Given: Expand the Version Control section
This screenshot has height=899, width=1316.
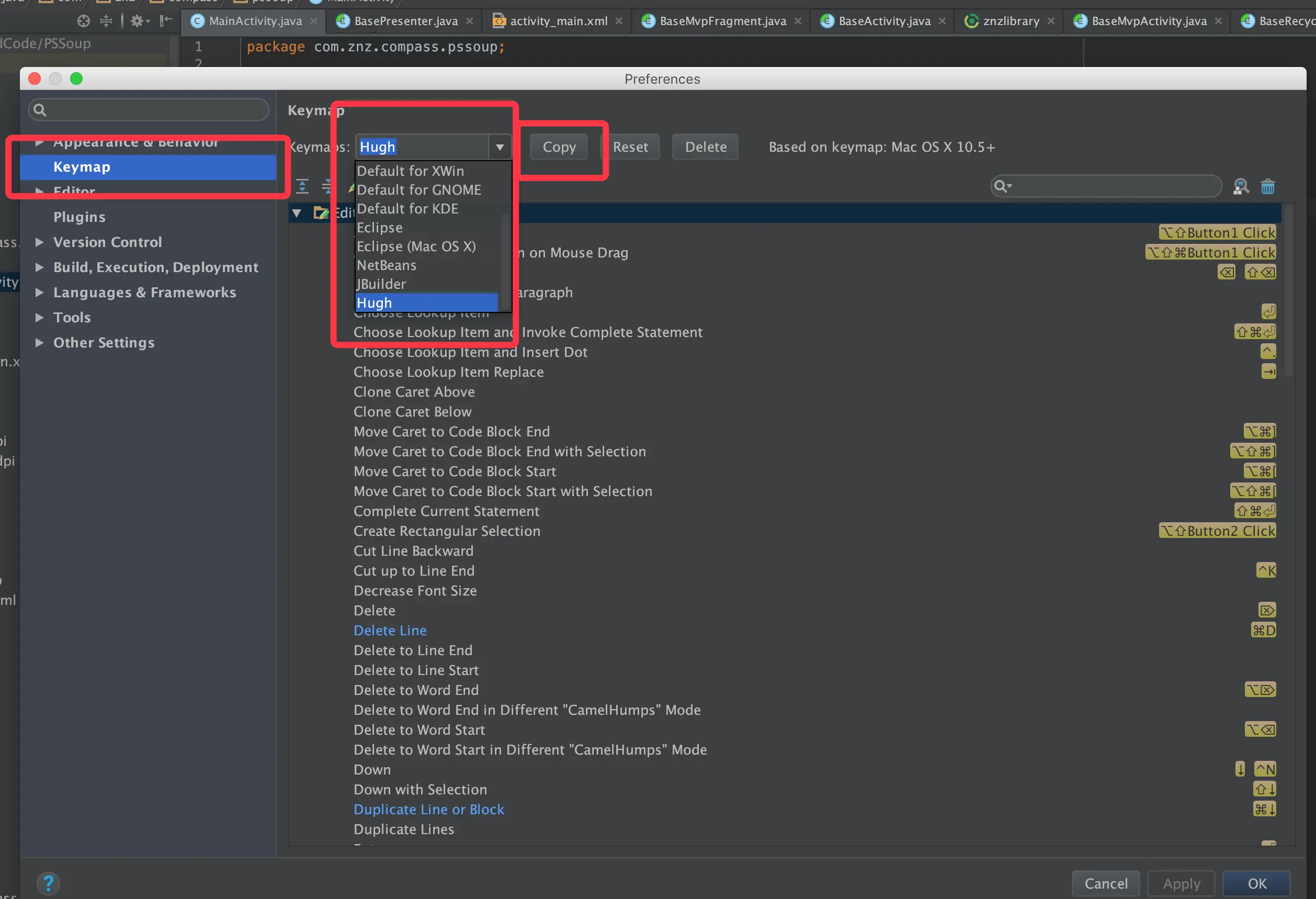Looking at the screenshot, I should [39, 242].
